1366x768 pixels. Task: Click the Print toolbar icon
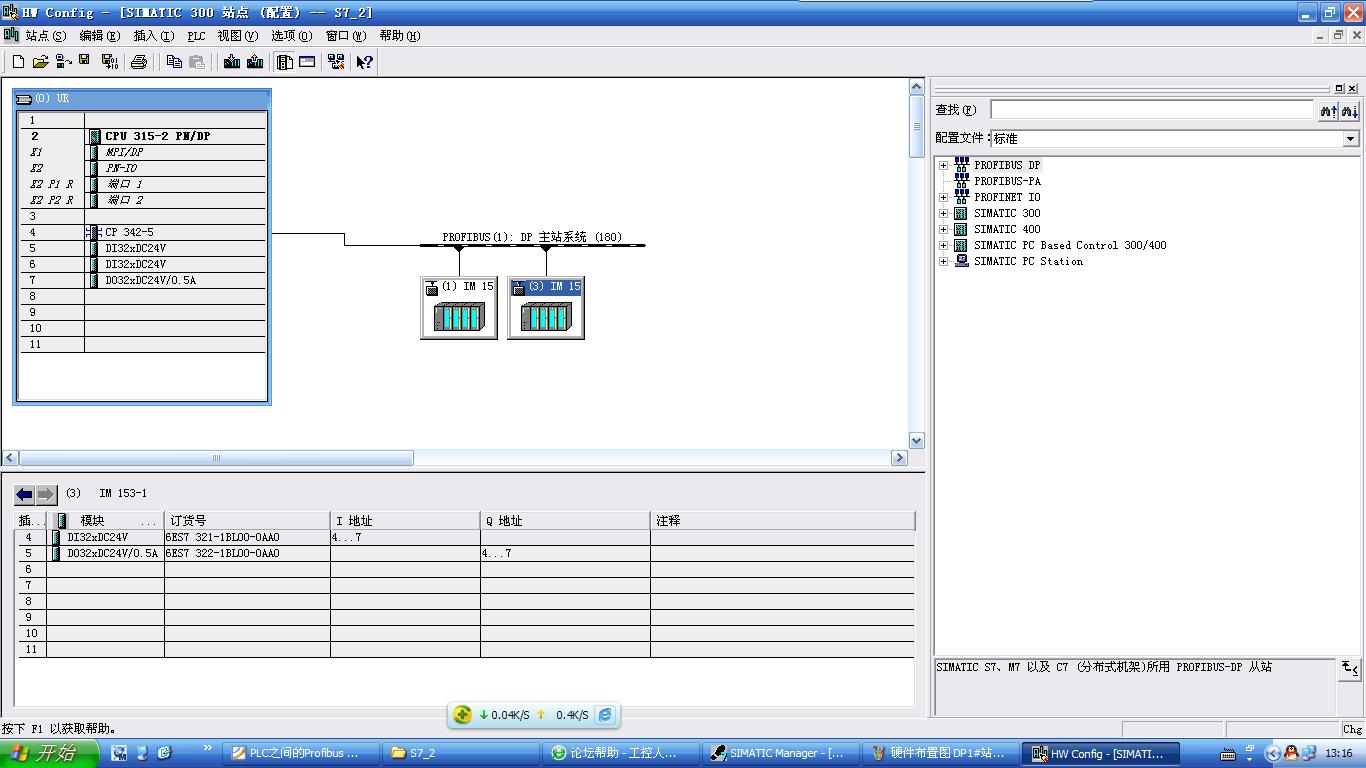pos(139,62)
